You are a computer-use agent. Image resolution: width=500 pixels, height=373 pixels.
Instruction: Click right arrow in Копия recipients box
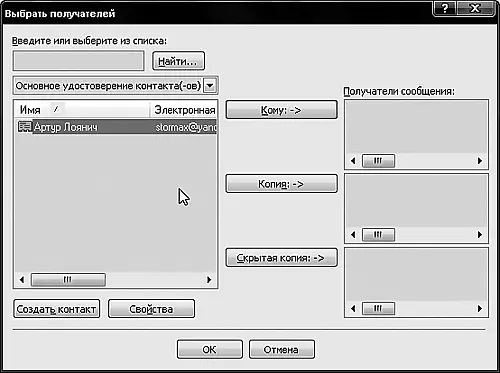480,235
